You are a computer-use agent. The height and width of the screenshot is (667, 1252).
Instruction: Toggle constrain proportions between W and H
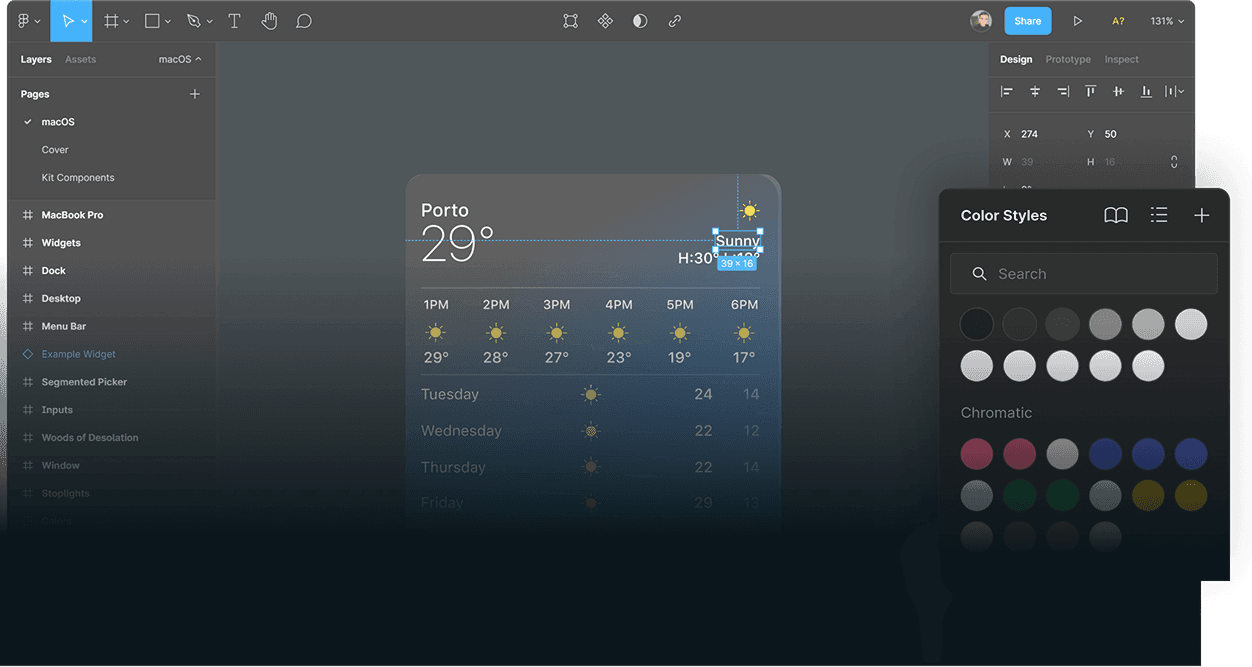[1173, 161]
